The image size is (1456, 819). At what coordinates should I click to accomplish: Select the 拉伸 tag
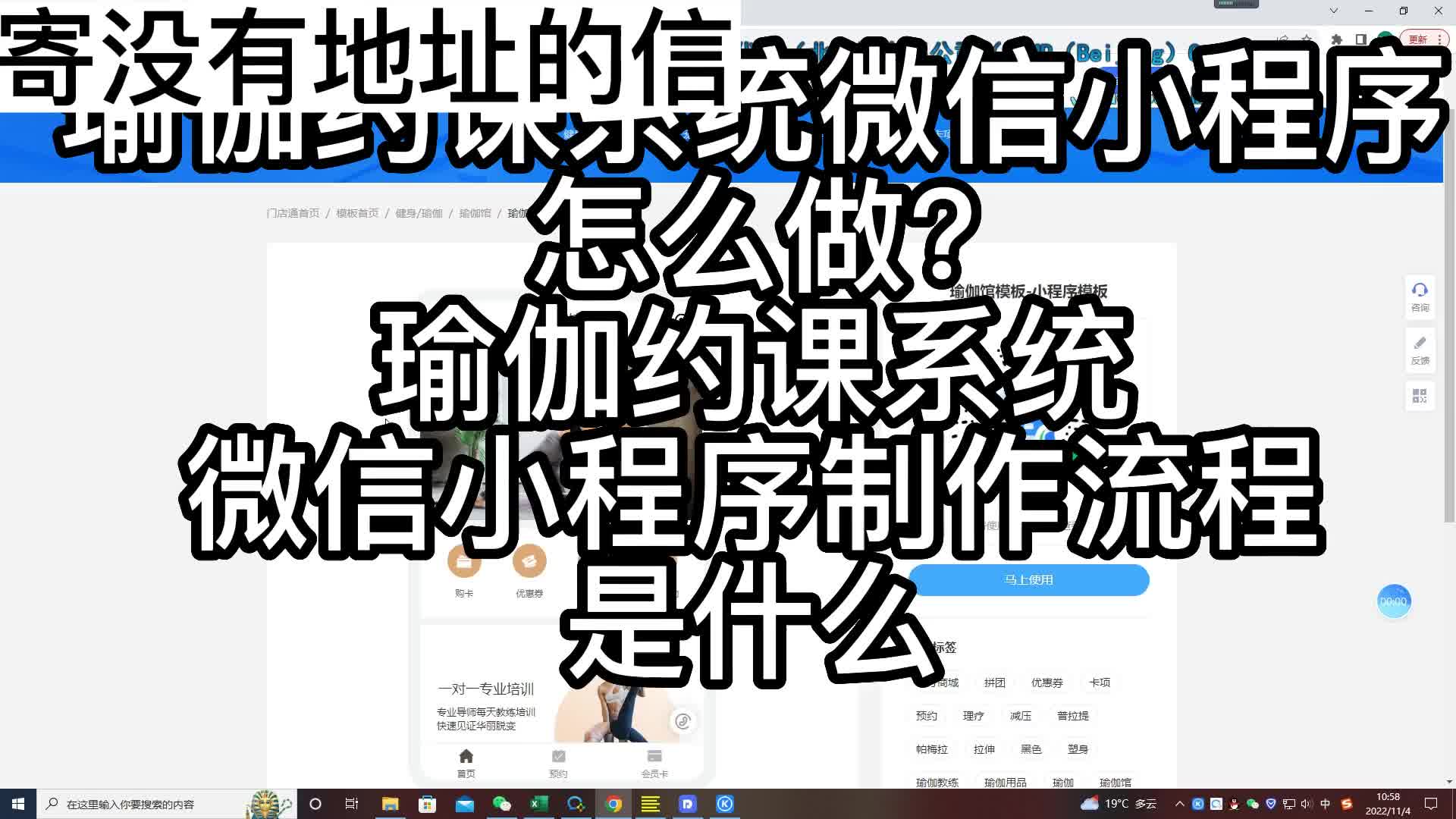coord(984,749)
